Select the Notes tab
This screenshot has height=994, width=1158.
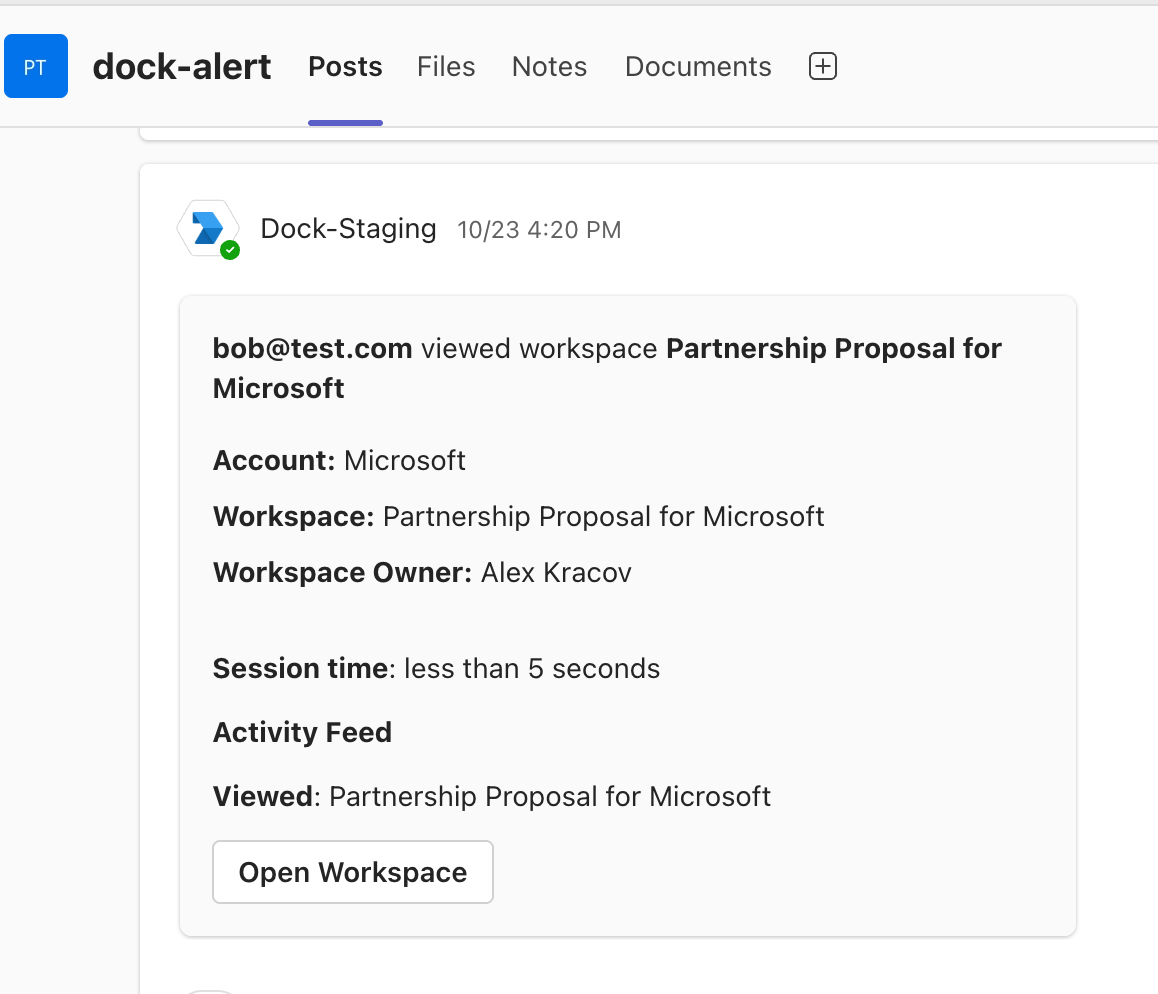click(x=549, y=67)
